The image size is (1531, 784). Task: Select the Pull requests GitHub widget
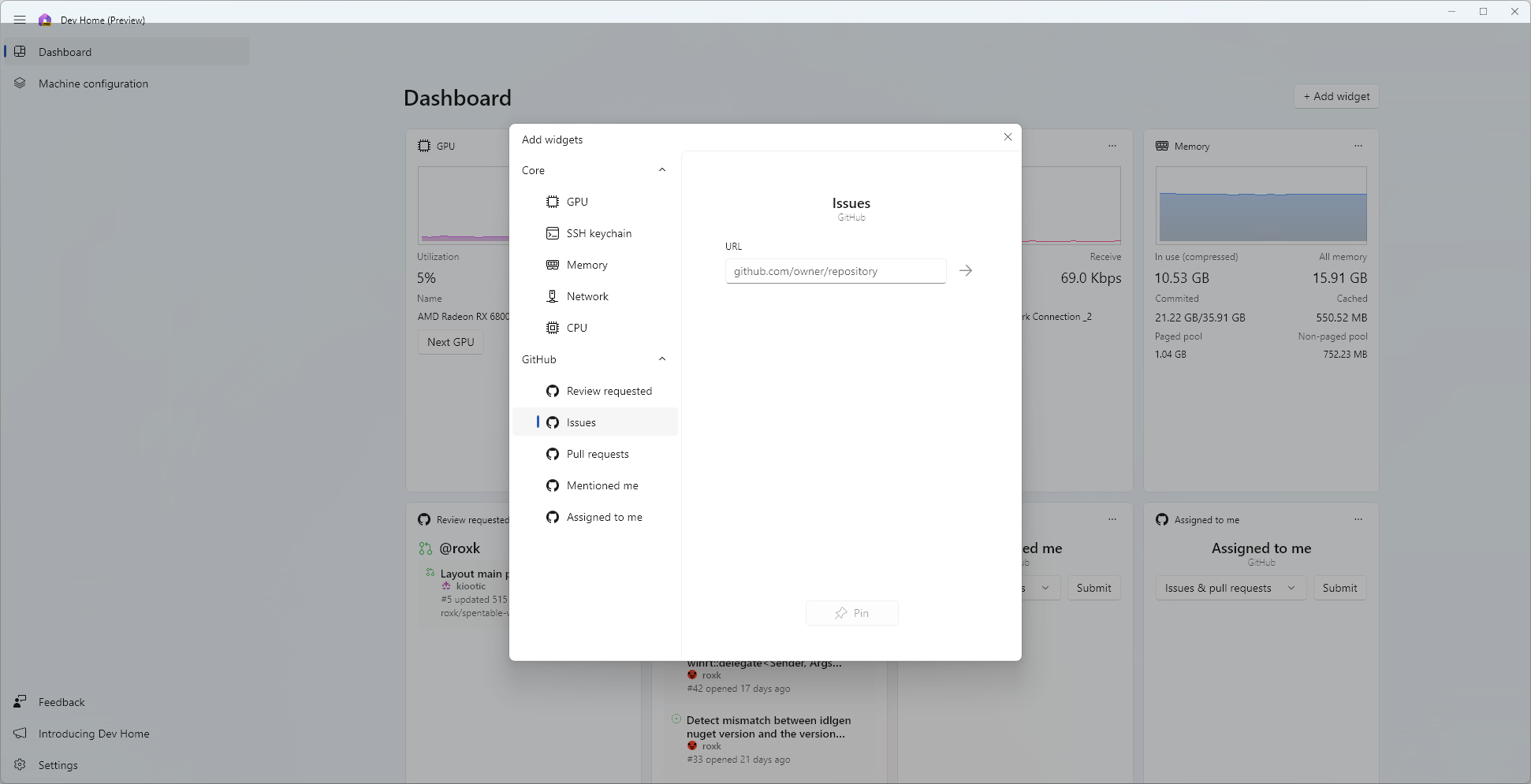tap(597, 454)
